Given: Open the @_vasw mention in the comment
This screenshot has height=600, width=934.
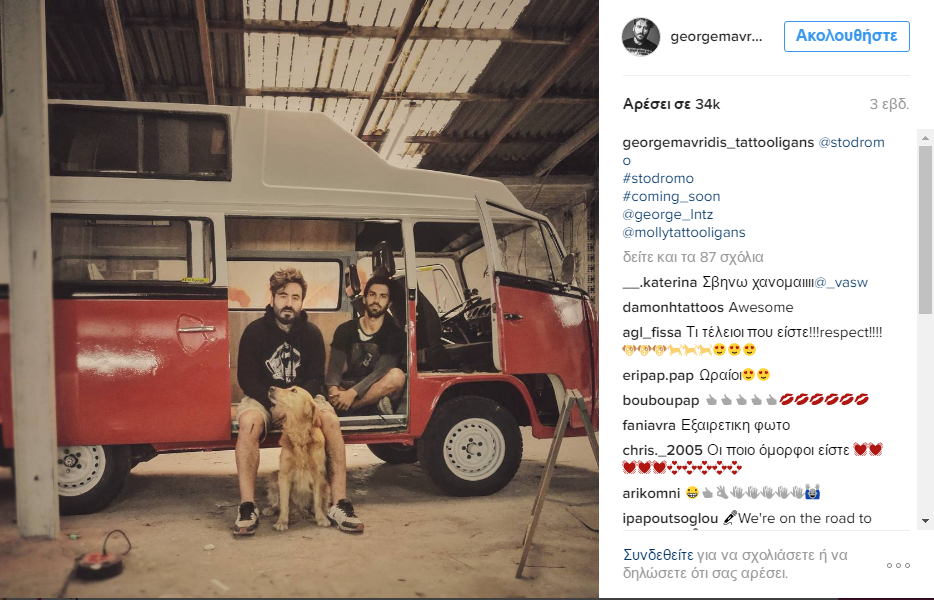Looking at the screenshot, I should pyautogui.click(x=841, y=282).
